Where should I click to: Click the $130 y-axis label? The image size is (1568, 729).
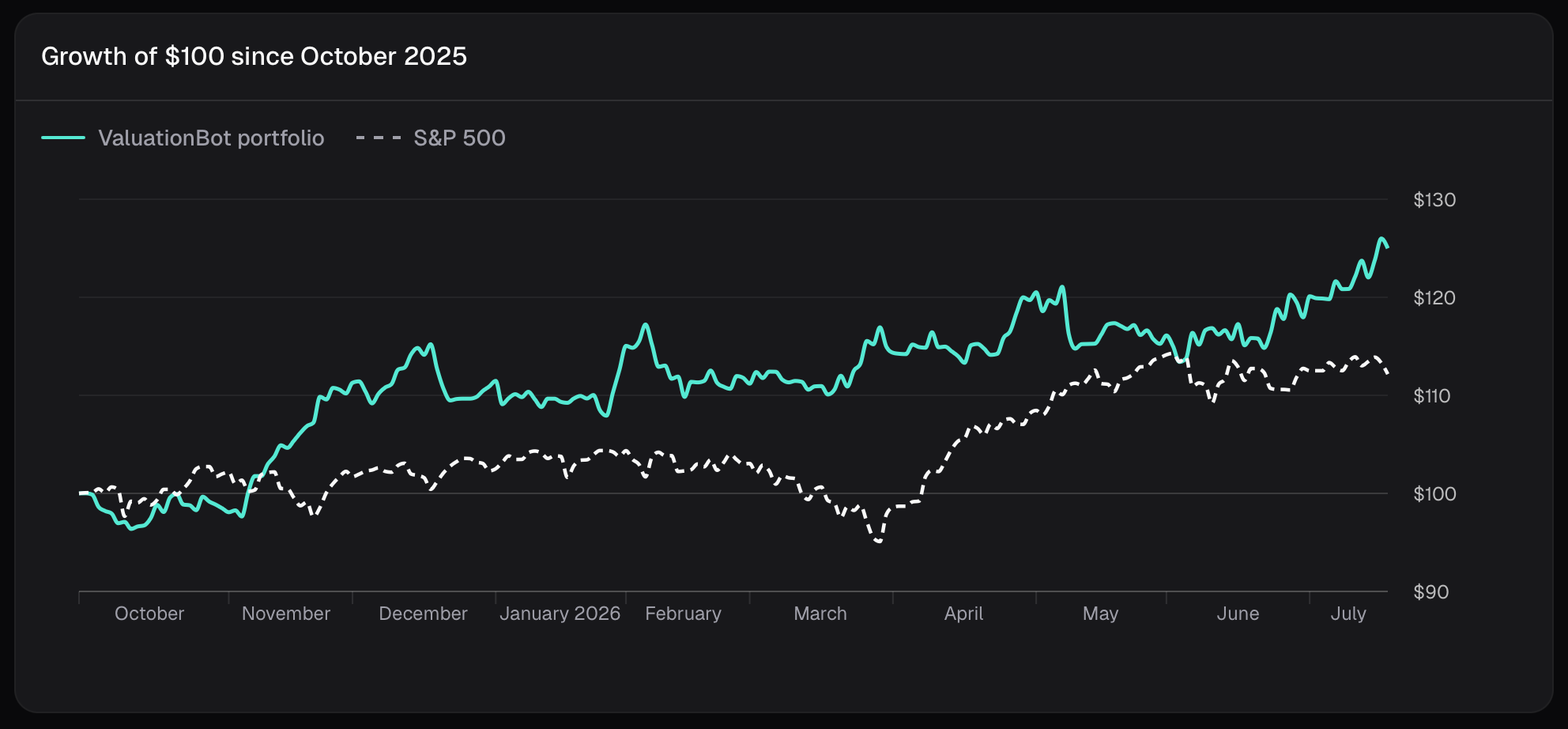tap(1434, 200)
